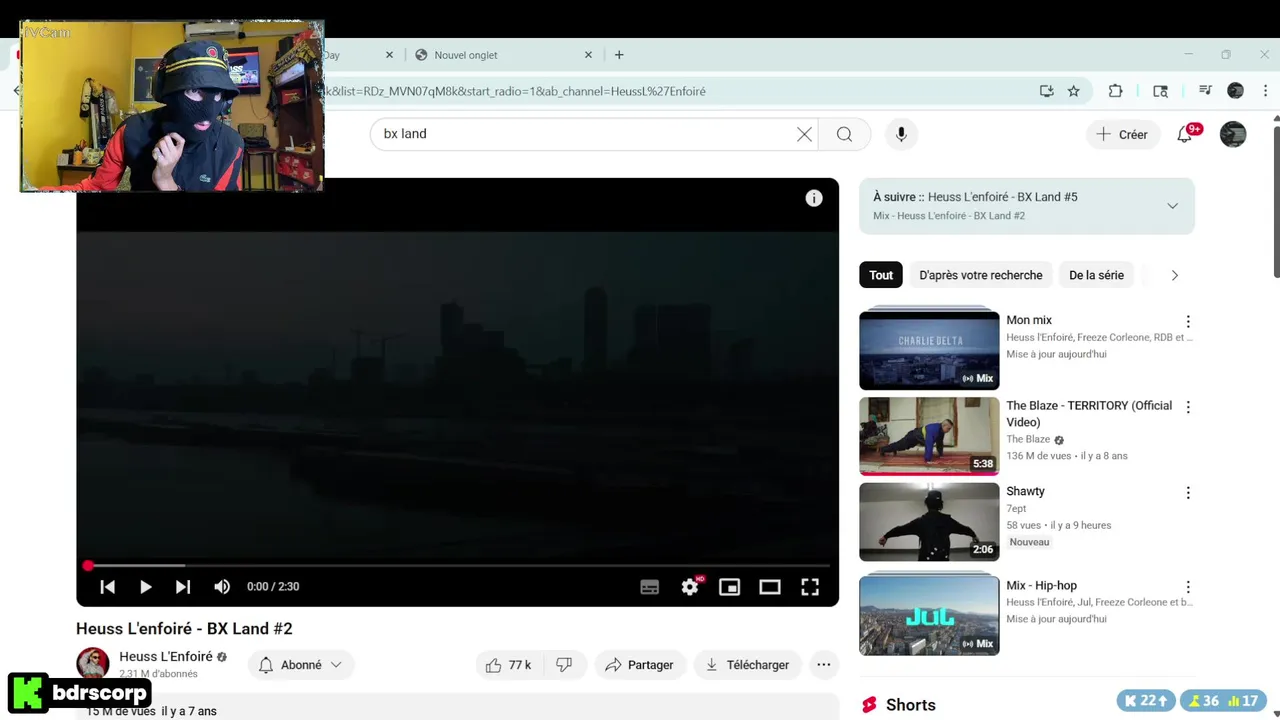Image resolution: width=1280 pixels, height=720 pixels.
Task: Select the De la série chip
Action: click(x=1096, y=275)
